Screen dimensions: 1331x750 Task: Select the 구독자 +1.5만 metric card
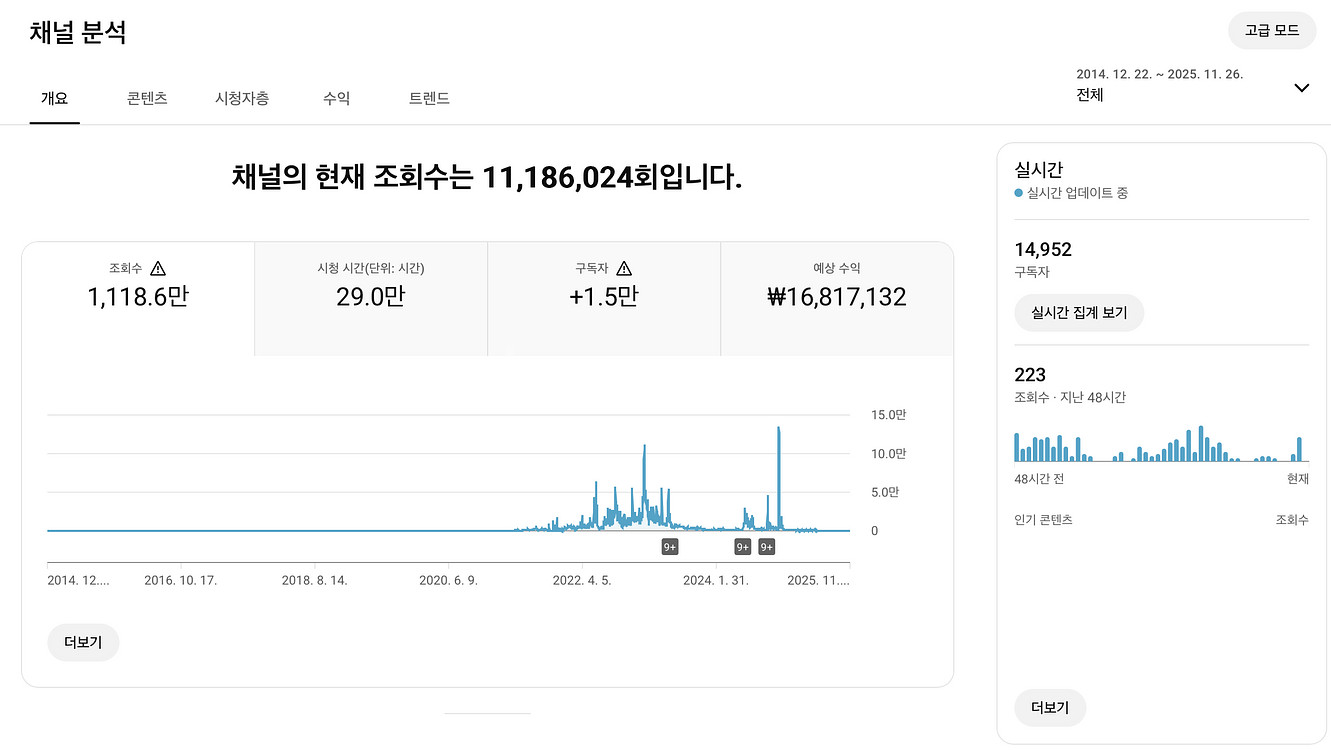click(604, 298)
